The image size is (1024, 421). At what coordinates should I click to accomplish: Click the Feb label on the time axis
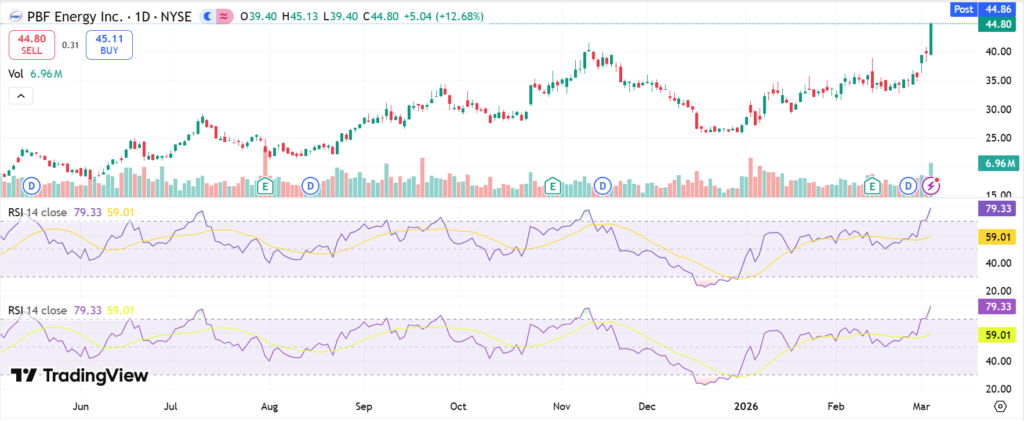tap(835, 406)
